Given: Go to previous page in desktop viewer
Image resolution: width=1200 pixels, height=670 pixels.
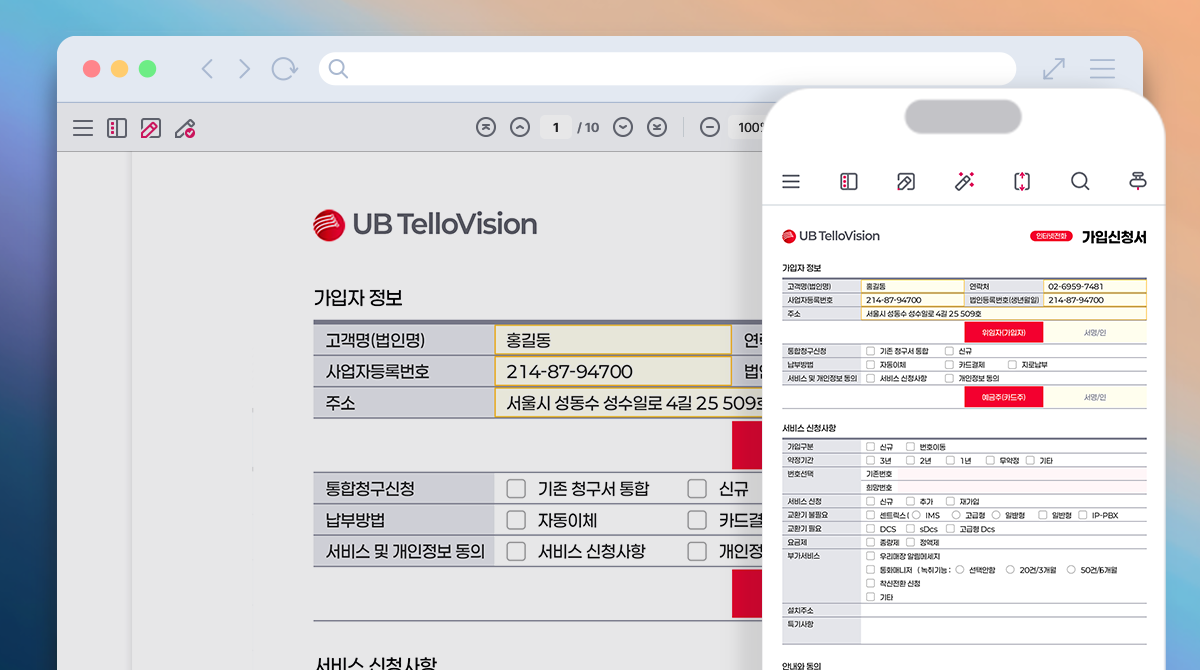Looking at the screenshot, I should coord(519,127).
